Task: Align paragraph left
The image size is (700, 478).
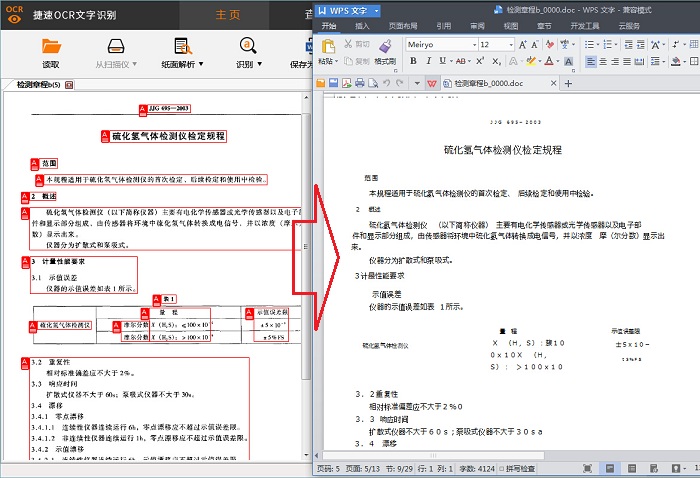Action: click(591, 61)
